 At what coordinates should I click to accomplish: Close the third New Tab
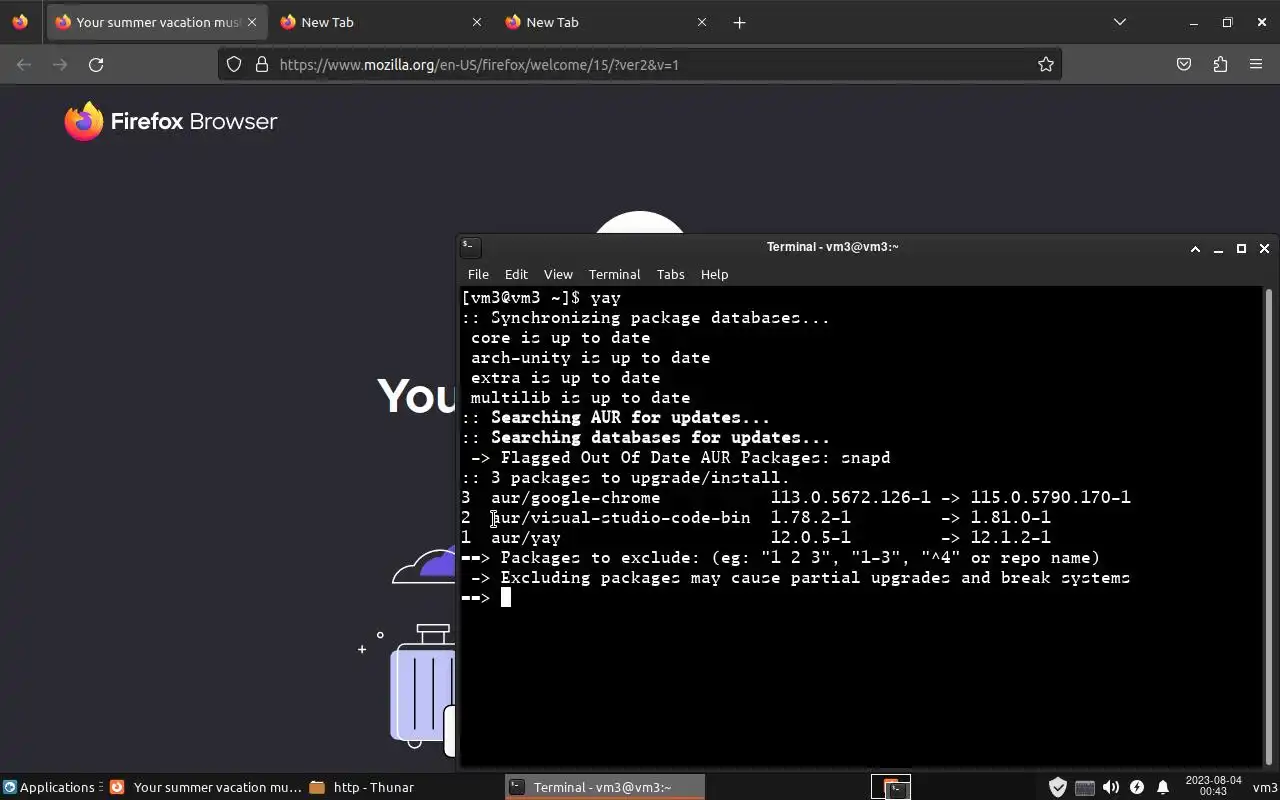(x=702, y=22)
